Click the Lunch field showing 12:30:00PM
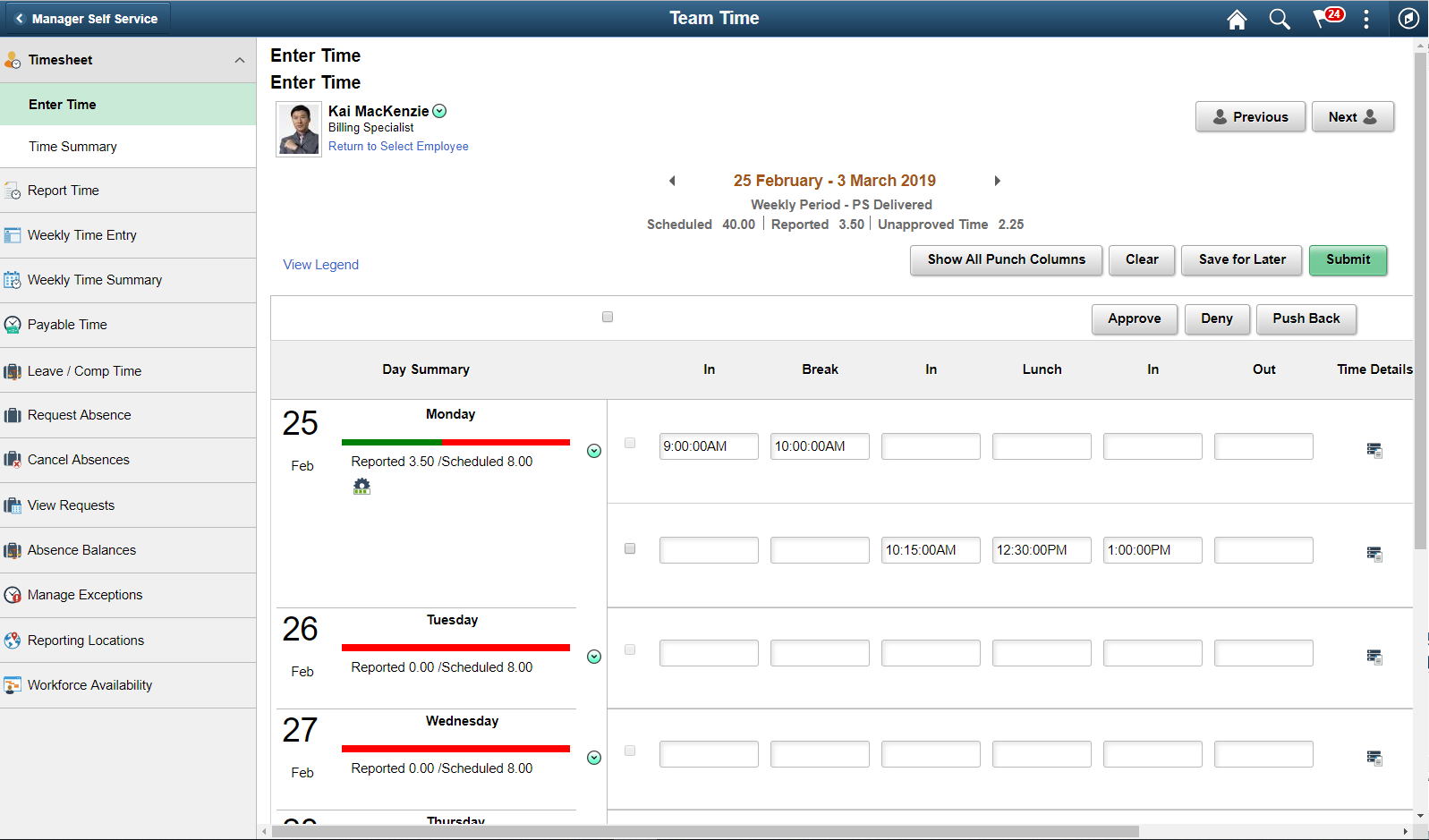1429x840 pixels. pyautogui.click(x=1042, y=550)
